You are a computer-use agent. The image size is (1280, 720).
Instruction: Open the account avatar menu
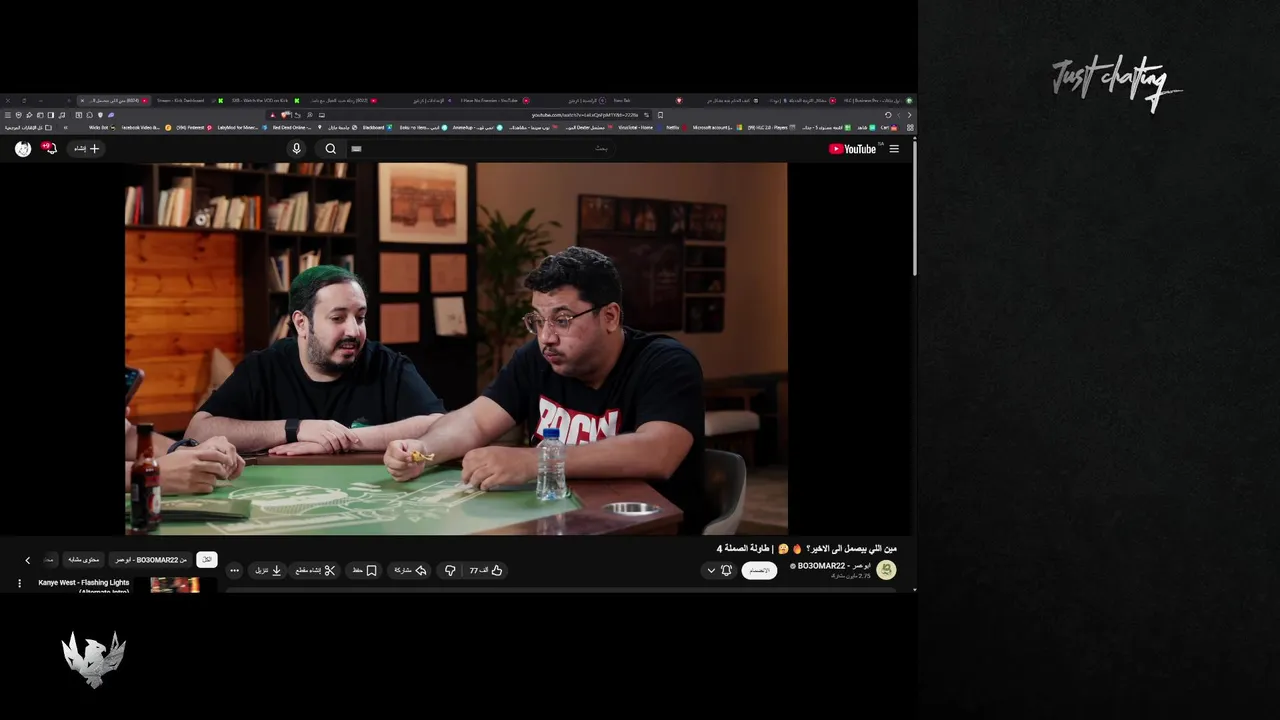23,149
